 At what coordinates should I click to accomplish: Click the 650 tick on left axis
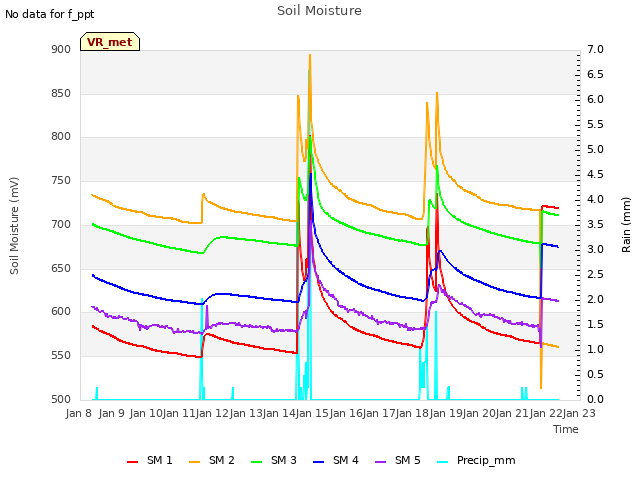tap(61, 269)
